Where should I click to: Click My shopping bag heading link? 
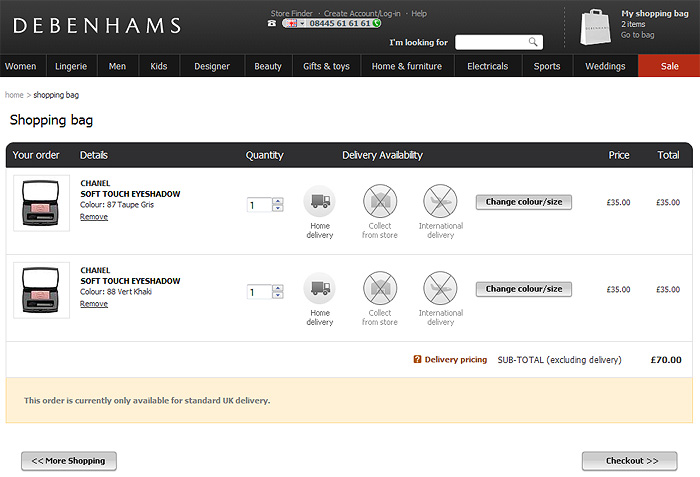tap(654, 13)
